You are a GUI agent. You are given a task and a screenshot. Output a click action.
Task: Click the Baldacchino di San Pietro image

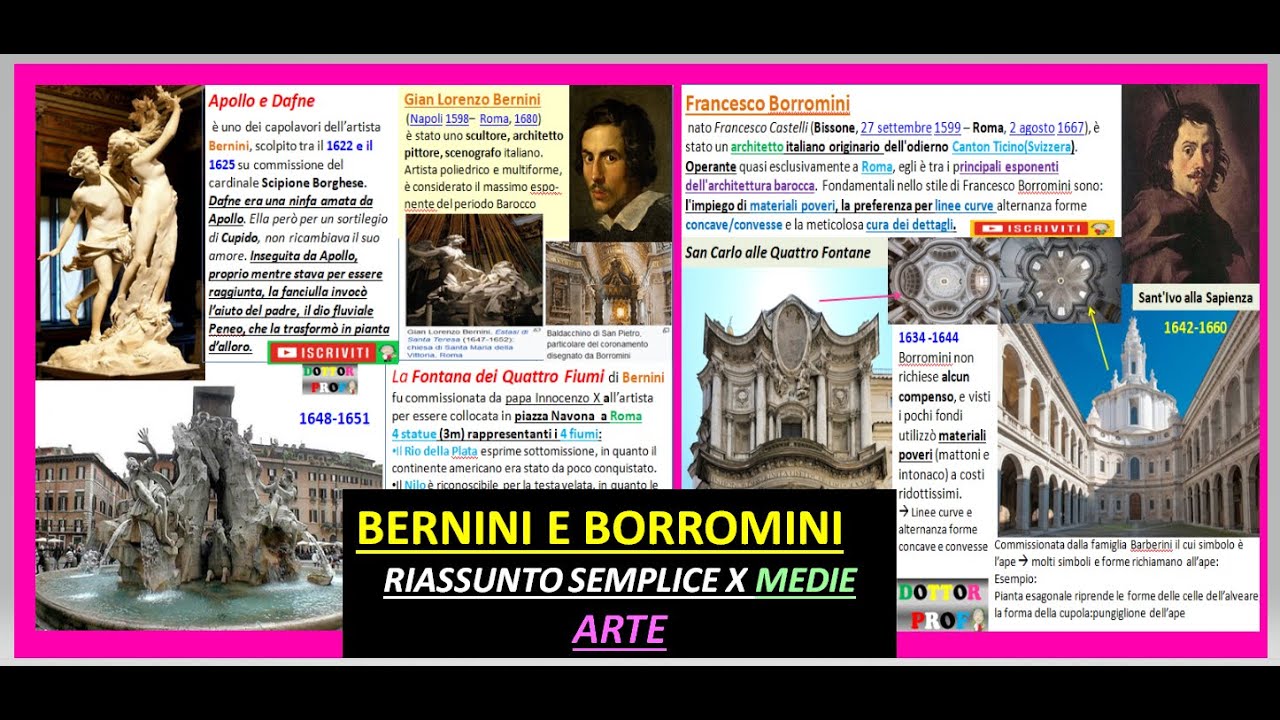608,283
